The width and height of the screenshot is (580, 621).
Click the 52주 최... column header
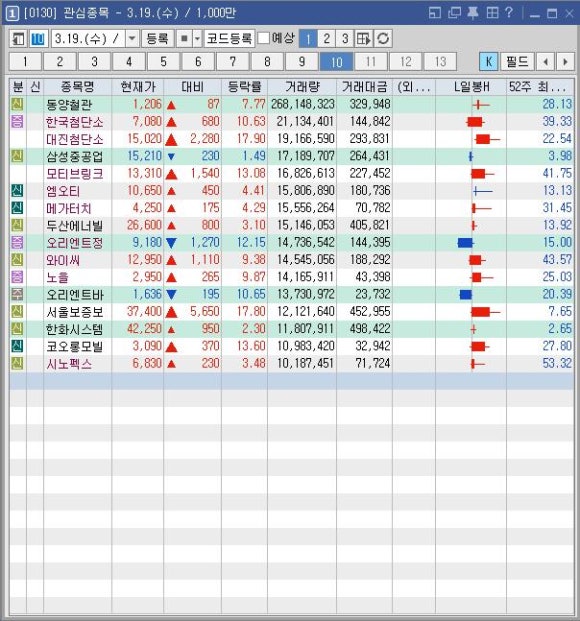540,87
